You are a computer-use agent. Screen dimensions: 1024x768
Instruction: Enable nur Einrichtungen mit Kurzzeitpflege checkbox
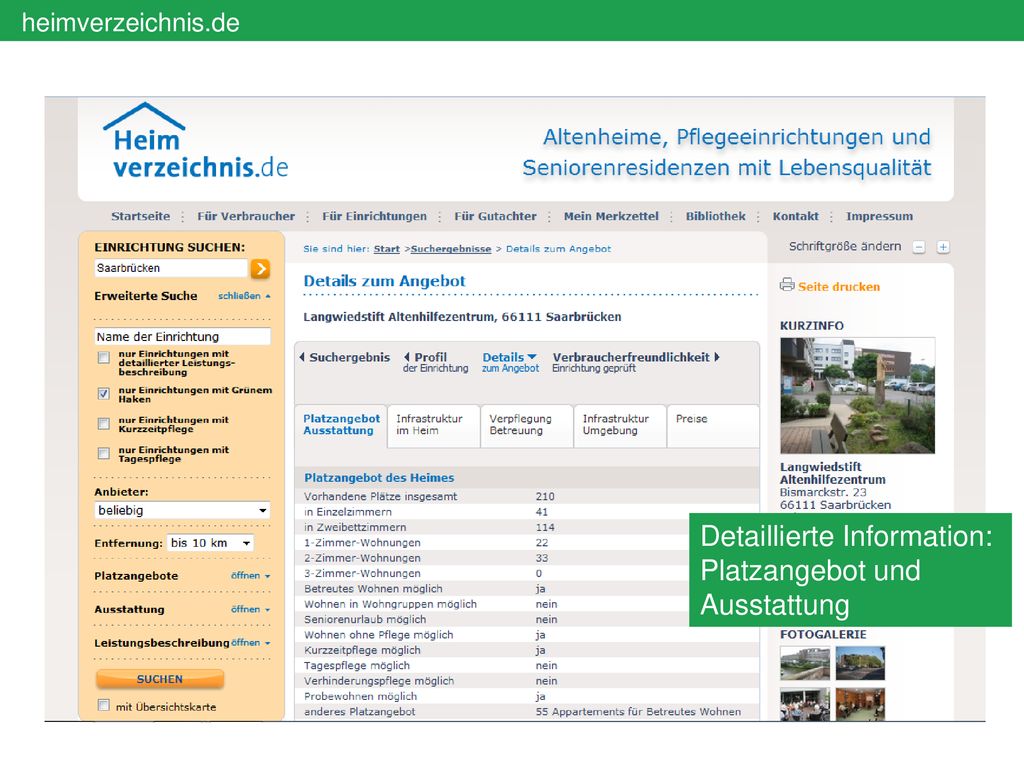click(x=103, y=424)
